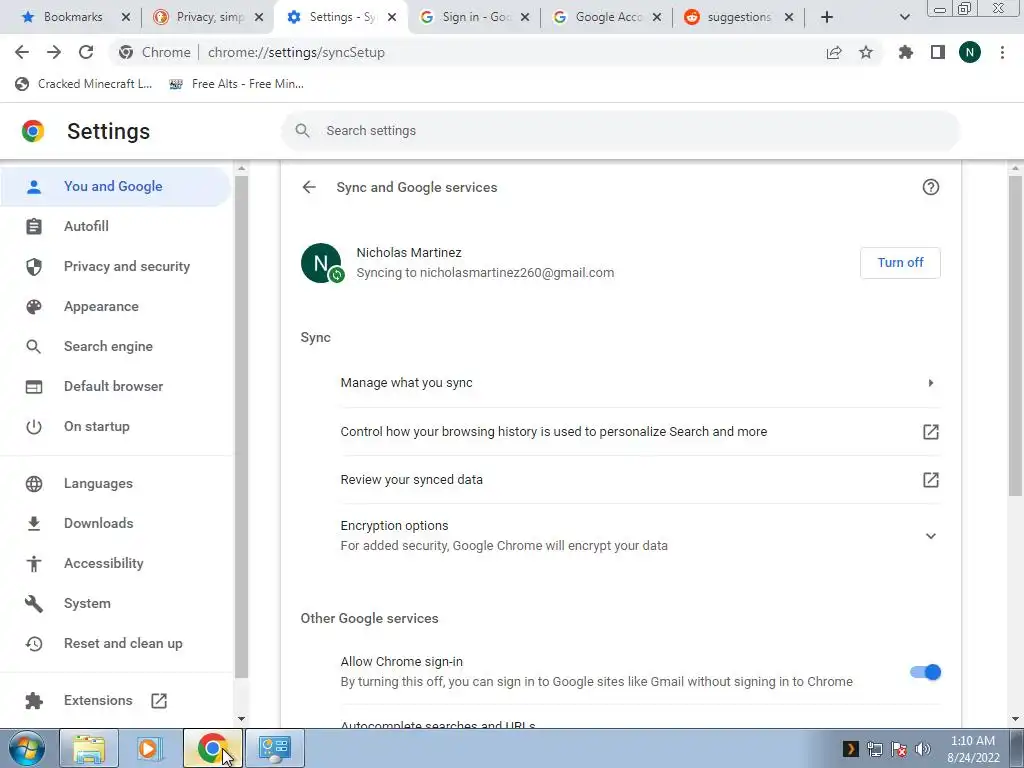Open the Chrome three-dot menu
1024x768 pixels.
point(1002,52)
